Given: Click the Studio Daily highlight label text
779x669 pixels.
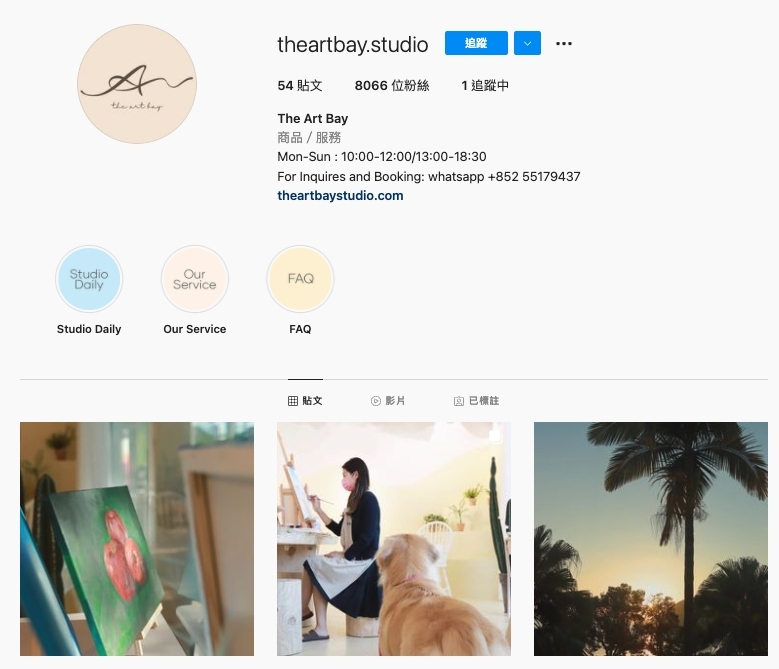Looking at the screenshot, I should point(89,329).
